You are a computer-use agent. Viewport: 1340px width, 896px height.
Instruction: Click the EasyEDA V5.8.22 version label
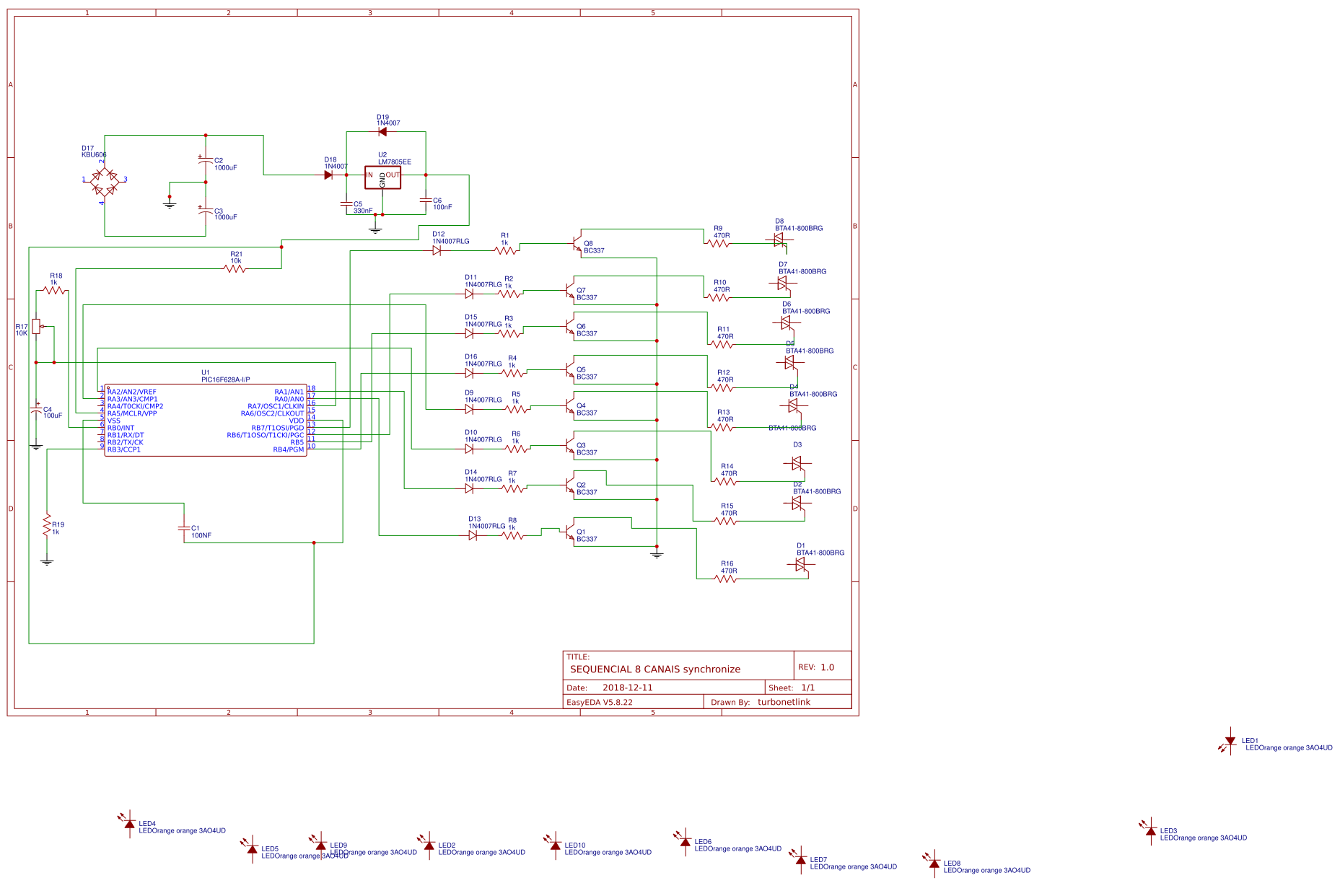pyautogui.click(x=602, y=700)
